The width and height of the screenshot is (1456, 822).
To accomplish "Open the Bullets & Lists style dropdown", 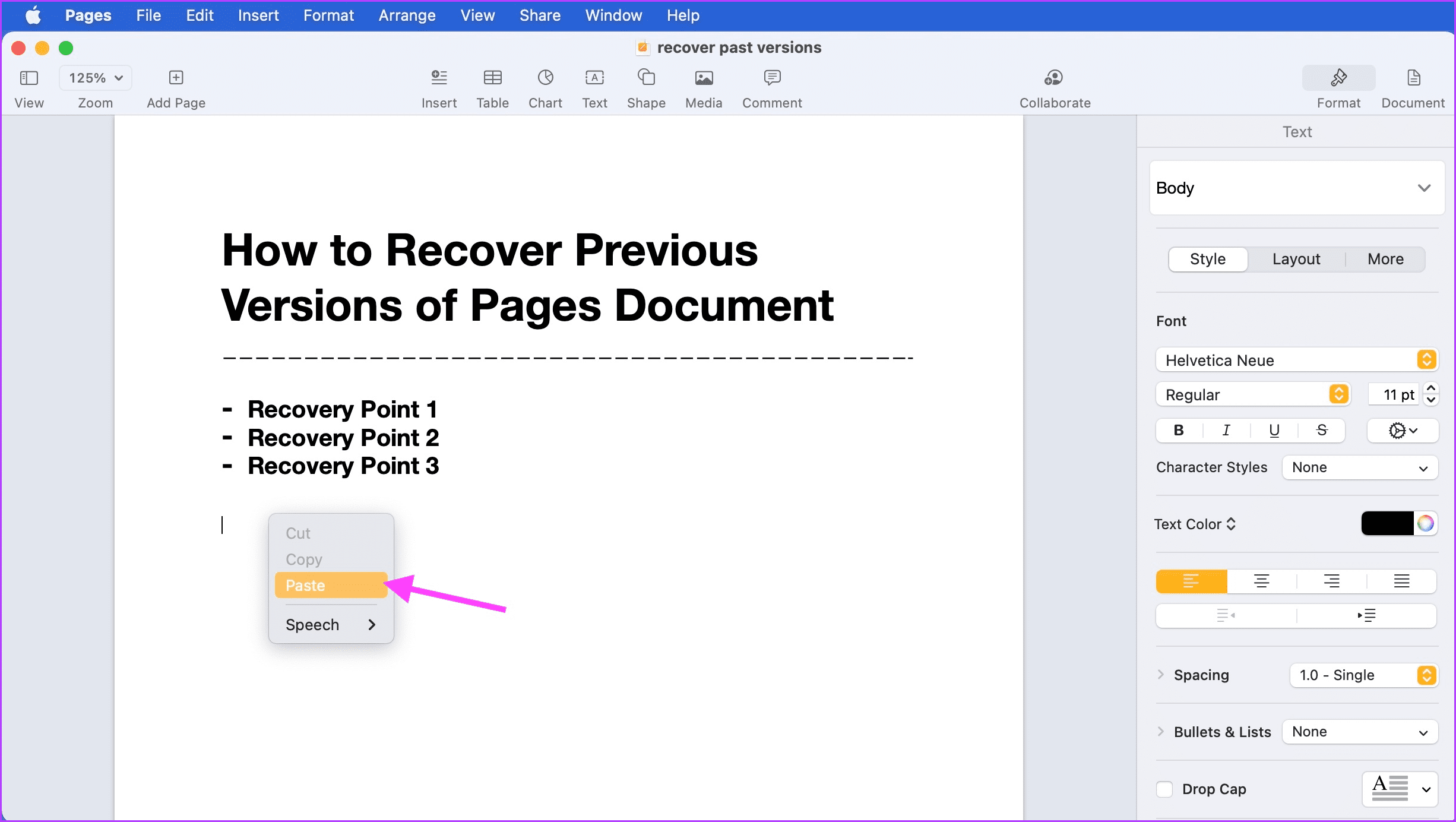I will point(1360,732).
